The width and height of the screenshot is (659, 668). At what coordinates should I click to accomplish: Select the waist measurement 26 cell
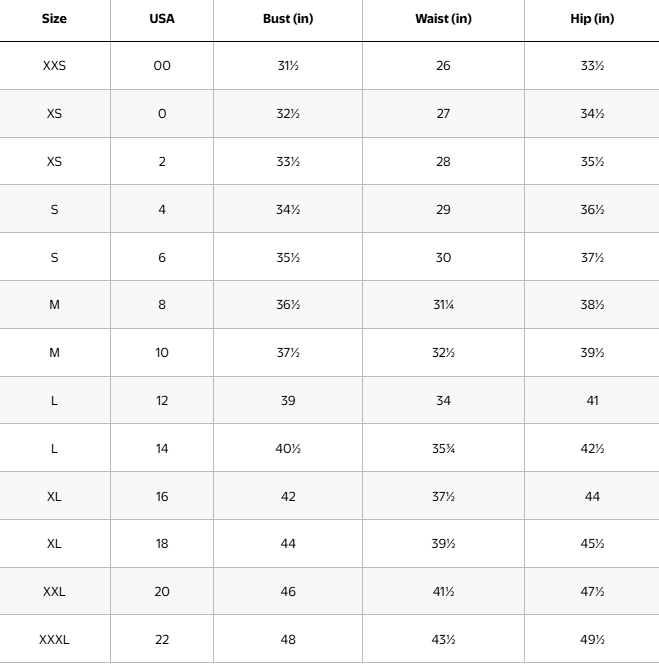point(443,66)
